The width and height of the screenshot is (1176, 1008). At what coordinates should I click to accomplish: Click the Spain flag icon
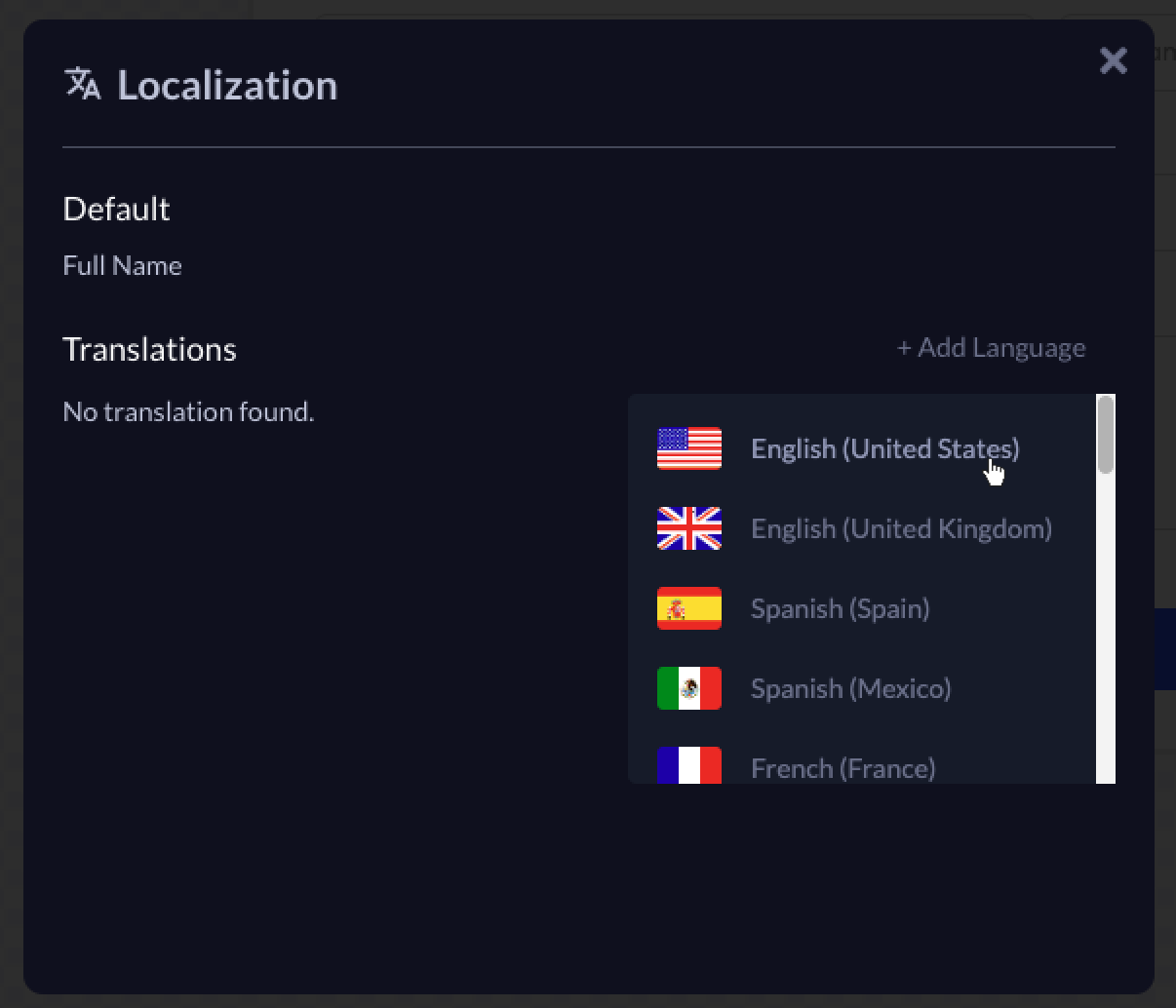click(689, 608)
